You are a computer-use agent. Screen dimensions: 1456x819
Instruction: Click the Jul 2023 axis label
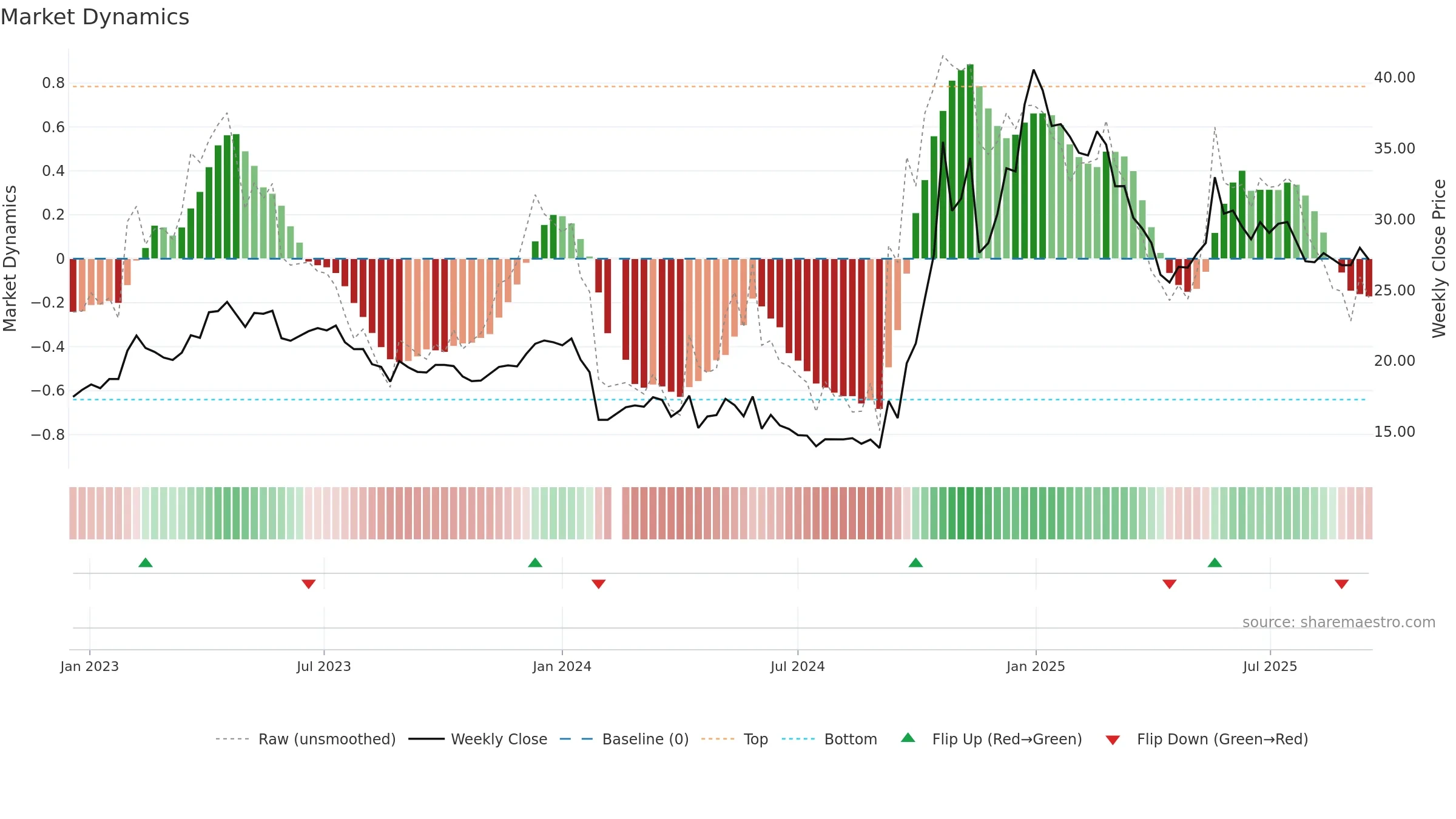point(324,666)
